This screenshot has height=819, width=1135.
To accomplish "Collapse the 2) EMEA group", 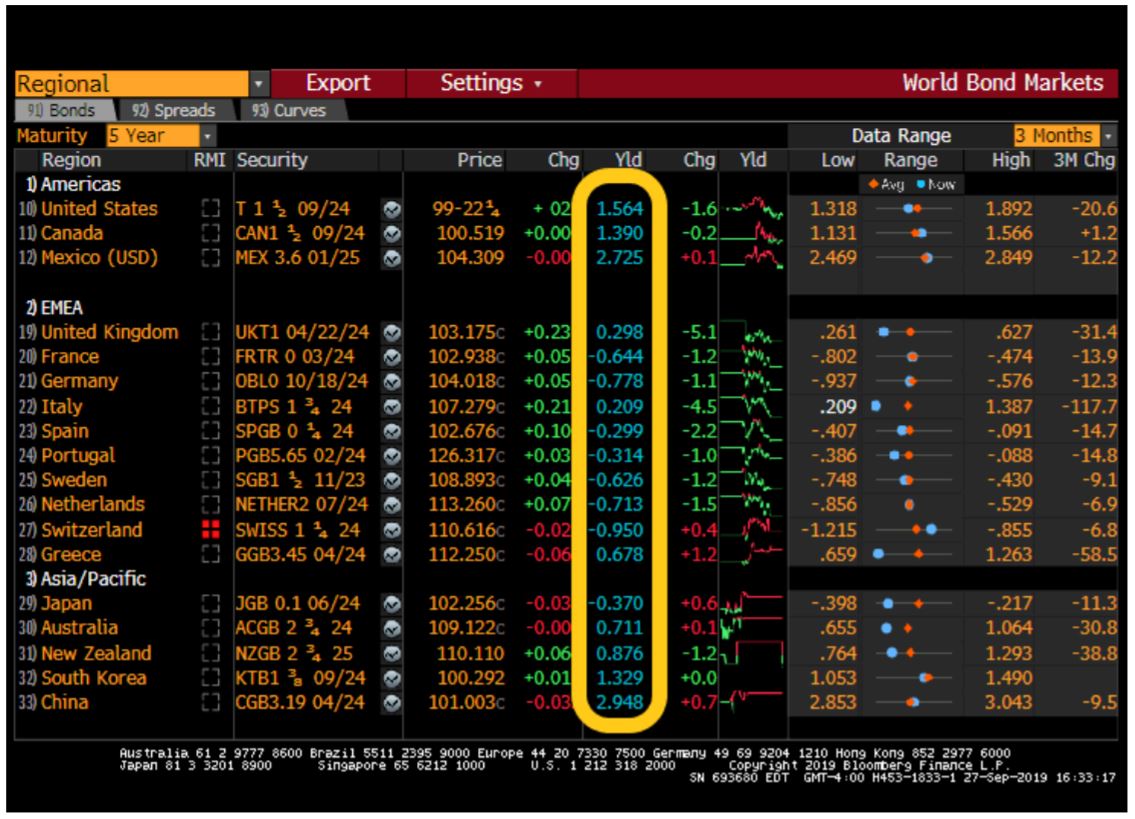I will [x=54, y=308].
